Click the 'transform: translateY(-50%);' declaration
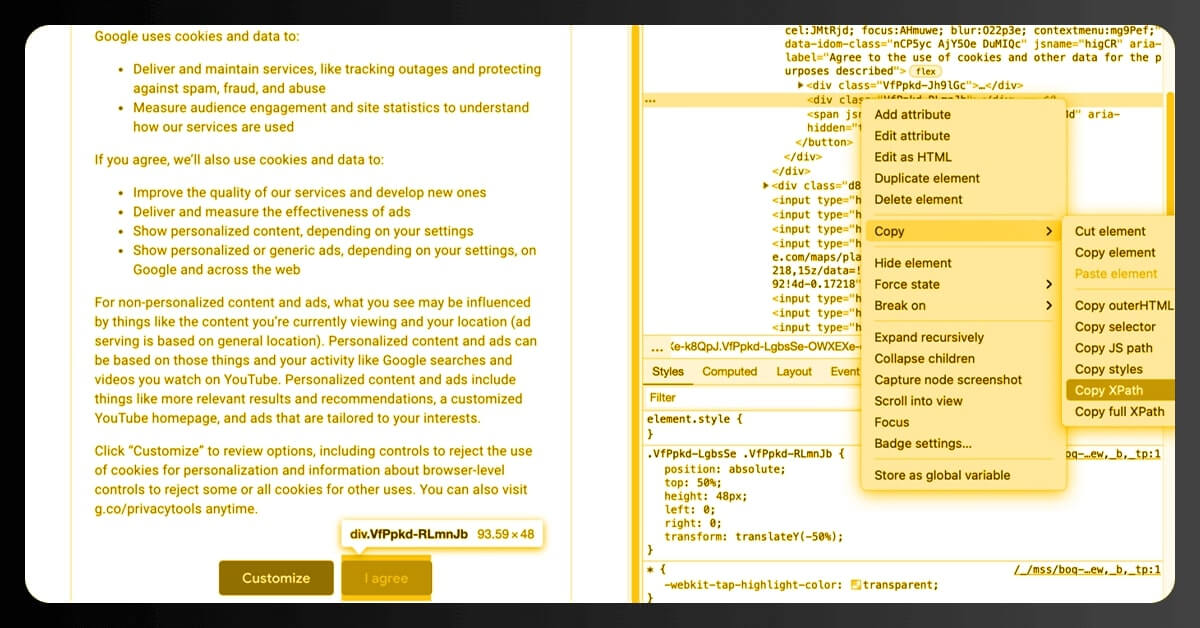 coord(753,536)
